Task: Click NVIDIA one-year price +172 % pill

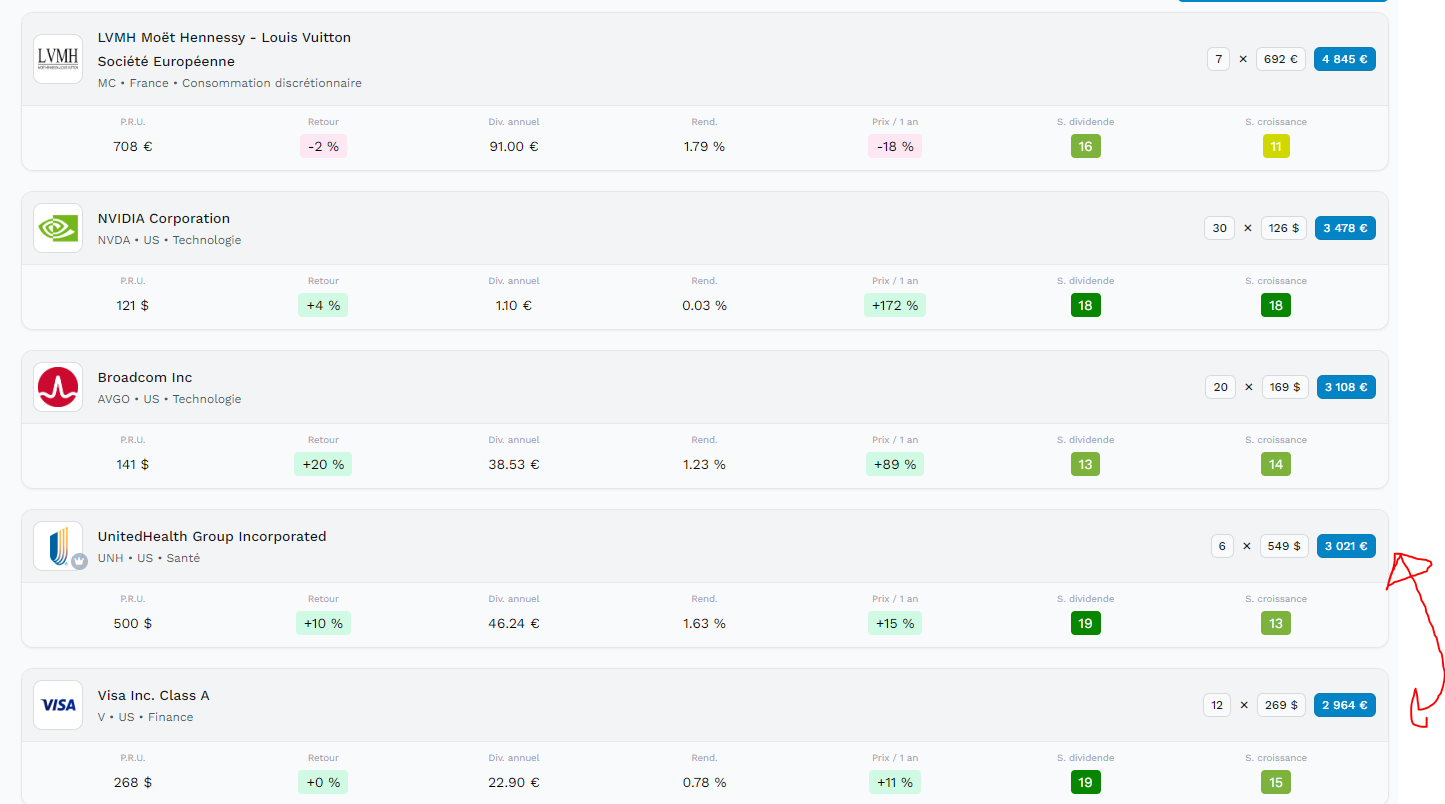Action: [894, 305]
